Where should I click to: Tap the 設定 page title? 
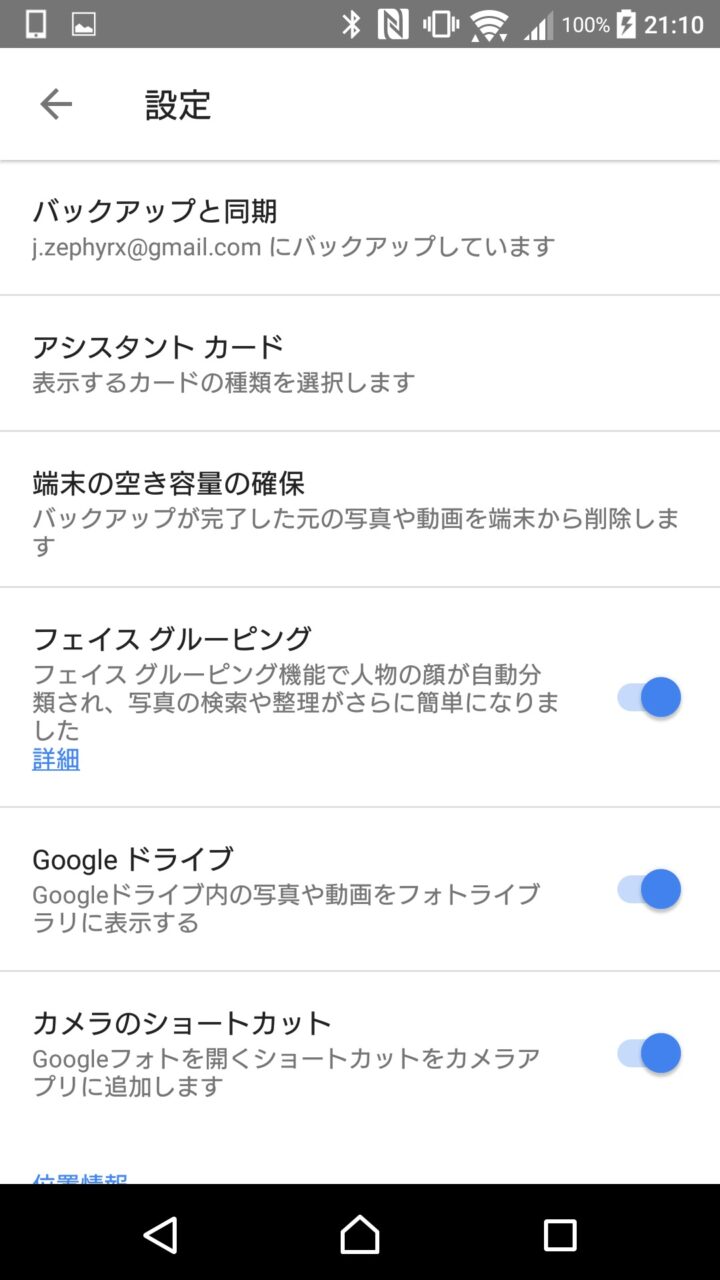(x=178, y=105)
